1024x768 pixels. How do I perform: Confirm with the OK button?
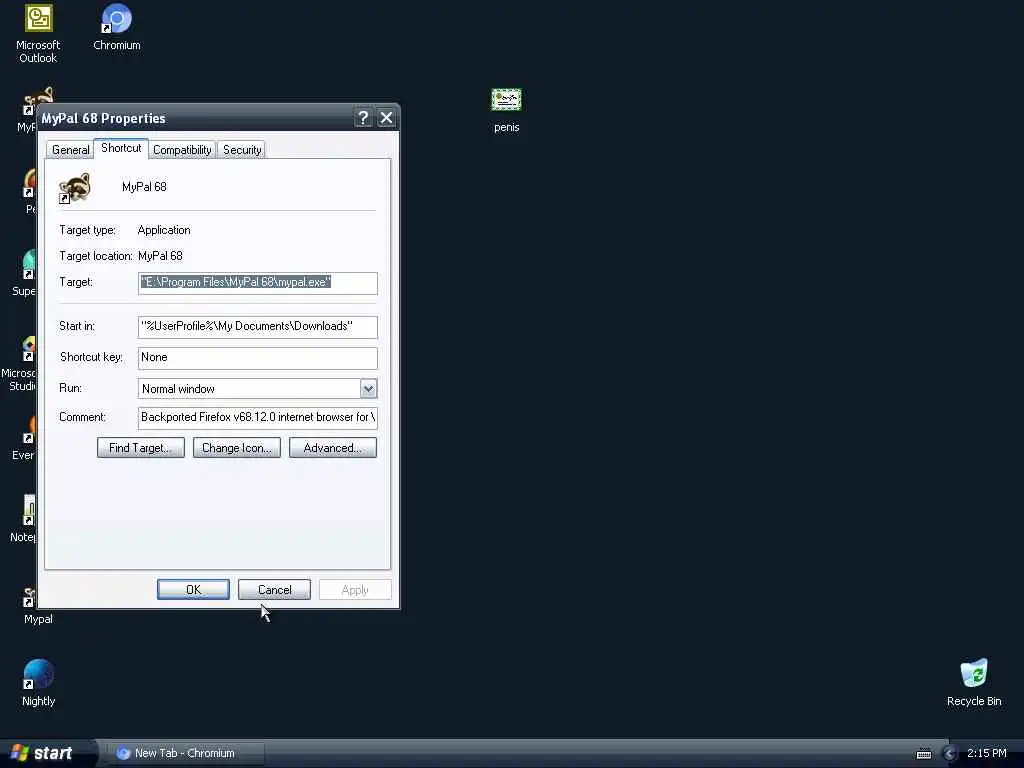tap(193, 590)
